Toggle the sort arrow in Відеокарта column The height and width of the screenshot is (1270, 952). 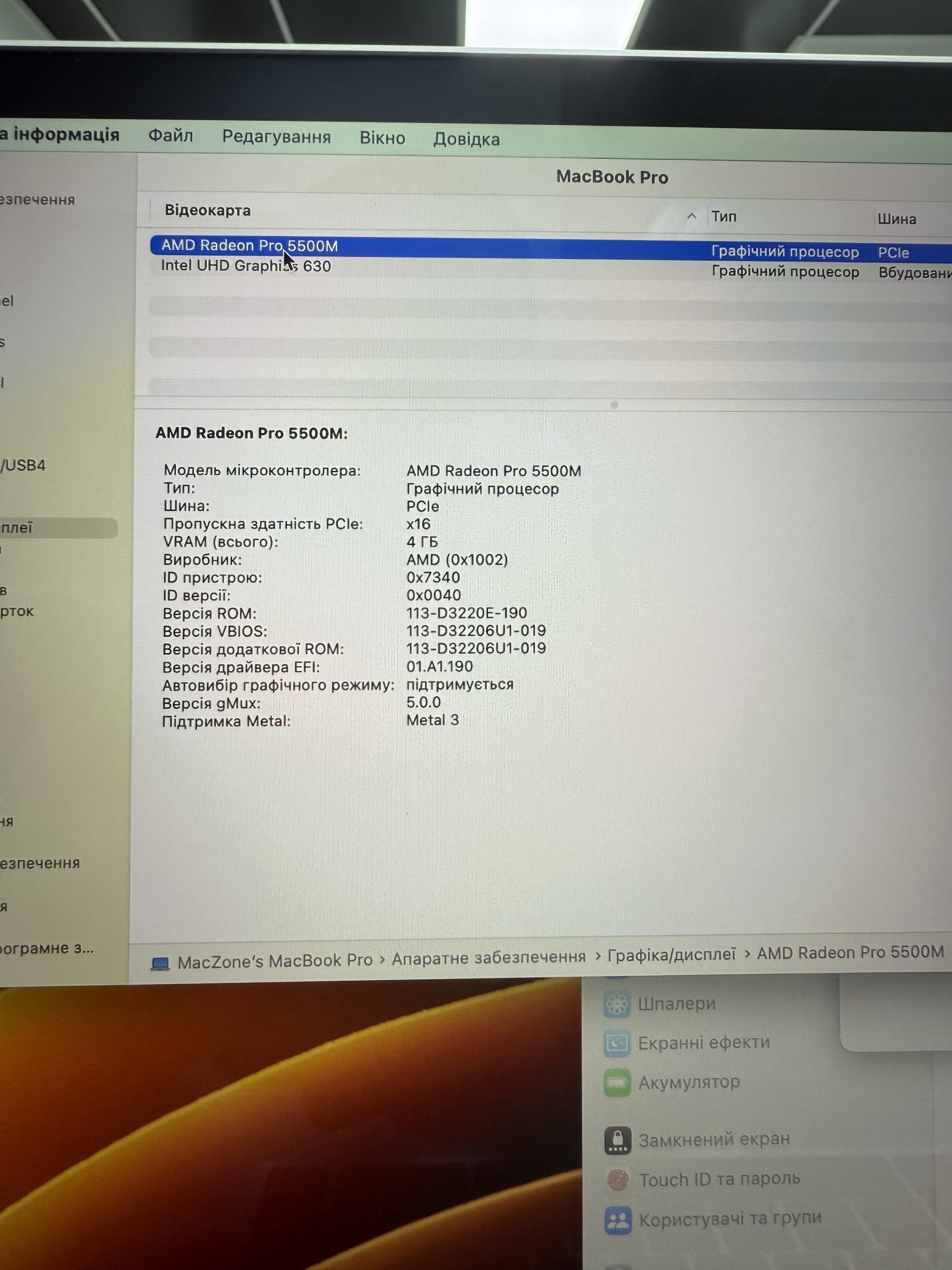[x=692, y=216]
